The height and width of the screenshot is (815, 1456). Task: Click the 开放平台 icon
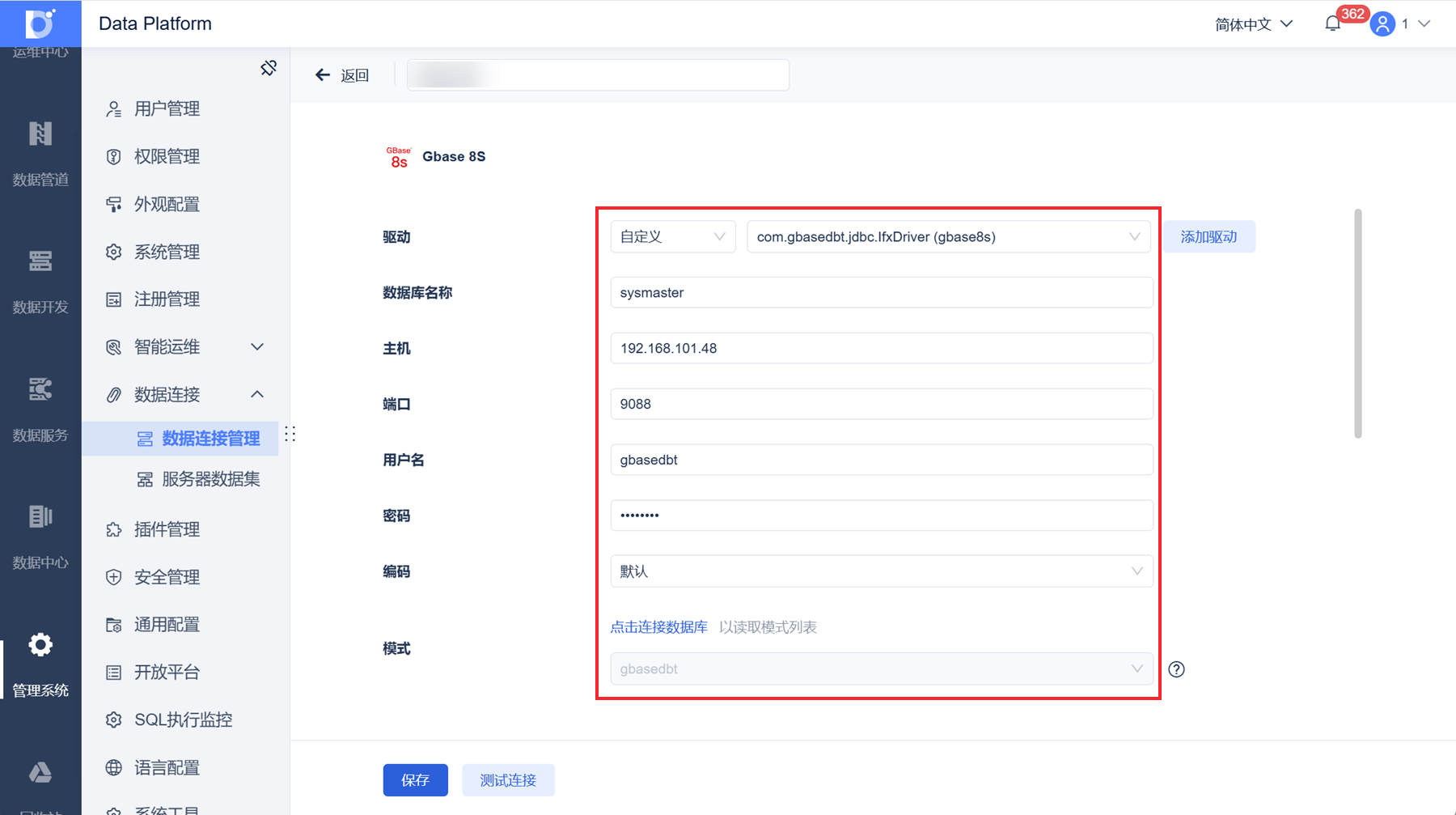114,673
